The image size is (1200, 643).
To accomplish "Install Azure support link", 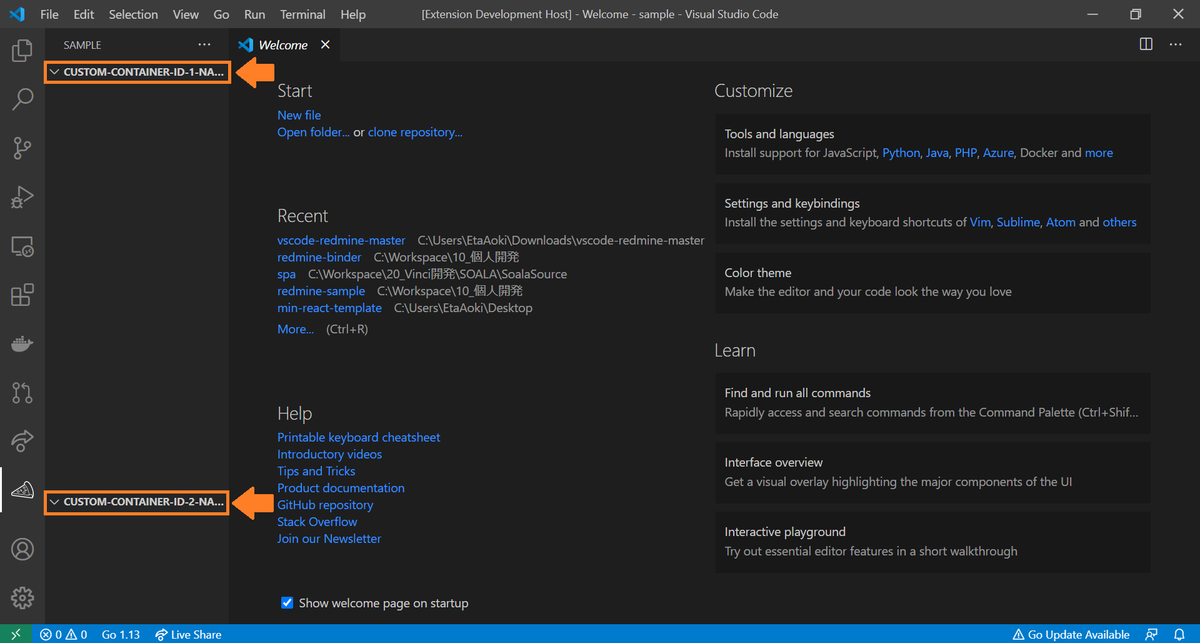I will pos(998,153).
